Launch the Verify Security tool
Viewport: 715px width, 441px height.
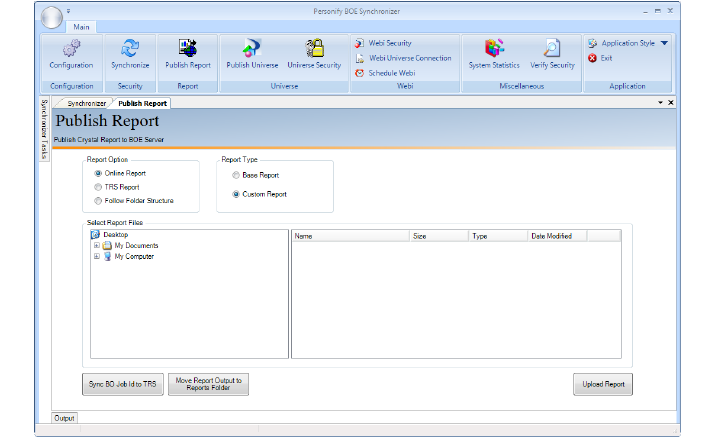point(552,49)
